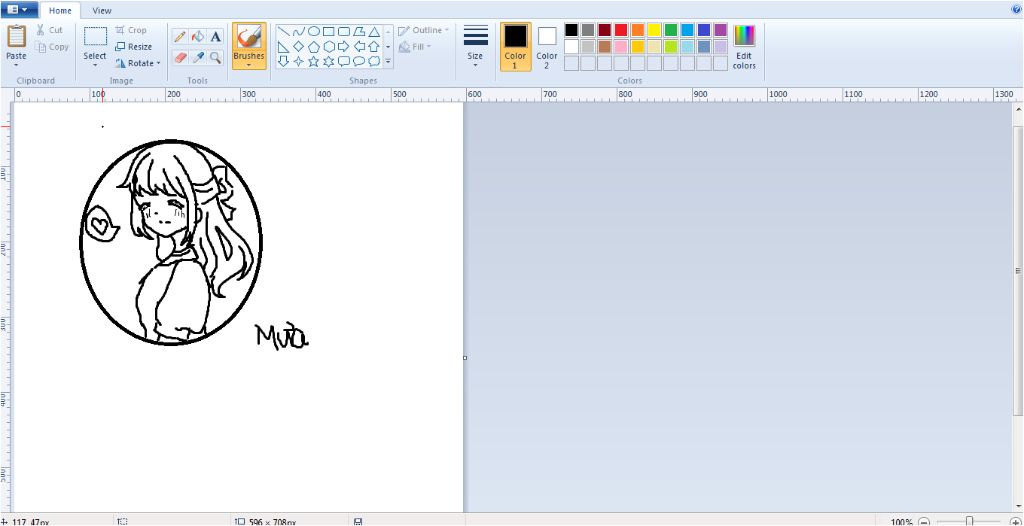The width and height of the screenshot is (1024, 526).
Task: Choose the Polygon shape
Action: 359,31
